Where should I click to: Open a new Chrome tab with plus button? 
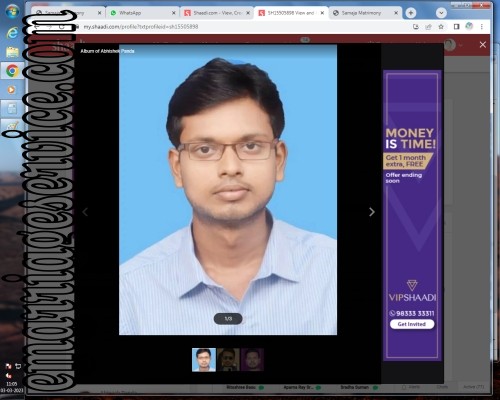click(411, 13)
